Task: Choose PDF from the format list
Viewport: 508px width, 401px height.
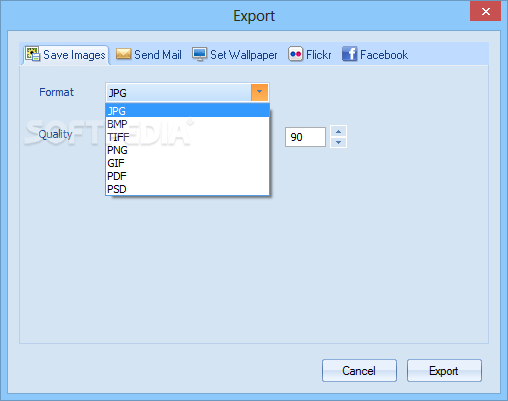Action: pyautogui.click(x=187, y=176)
